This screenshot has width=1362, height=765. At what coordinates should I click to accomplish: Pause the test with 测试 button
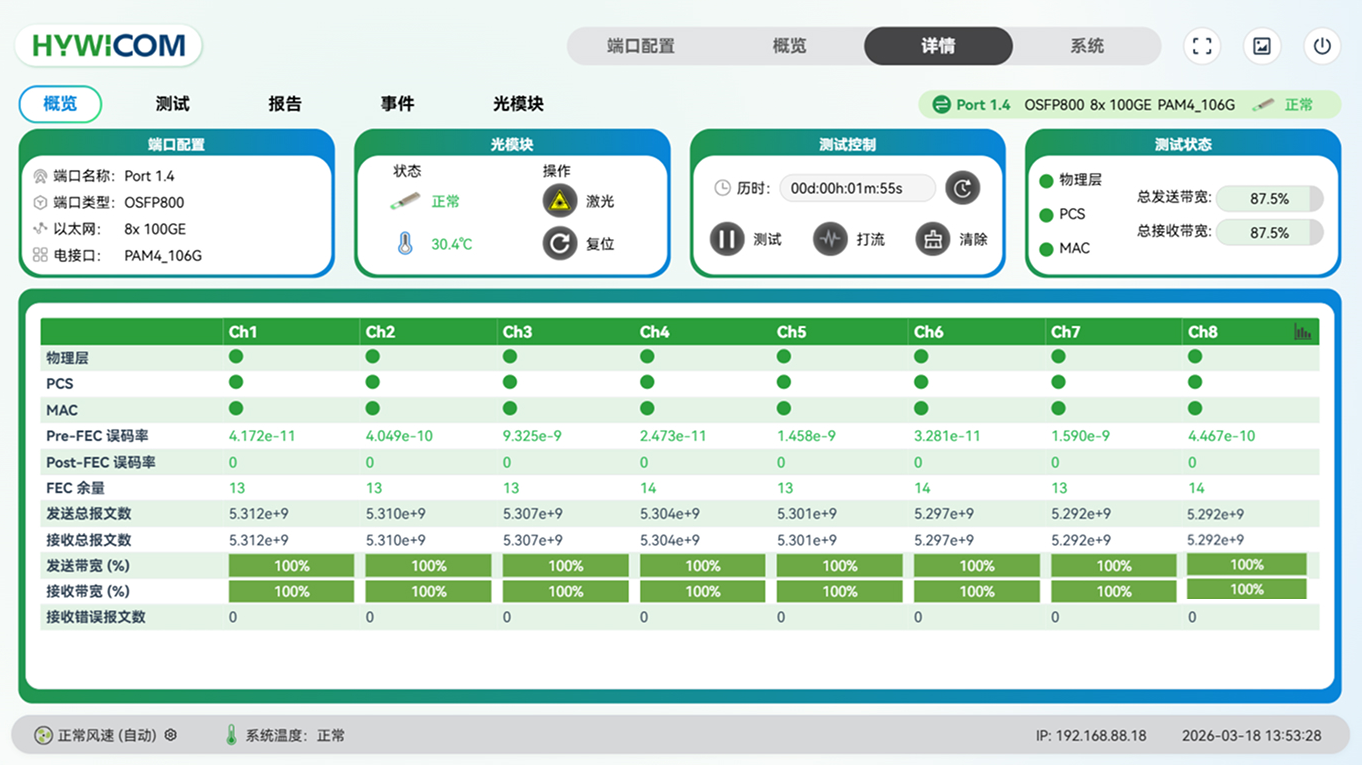(727, 239)
